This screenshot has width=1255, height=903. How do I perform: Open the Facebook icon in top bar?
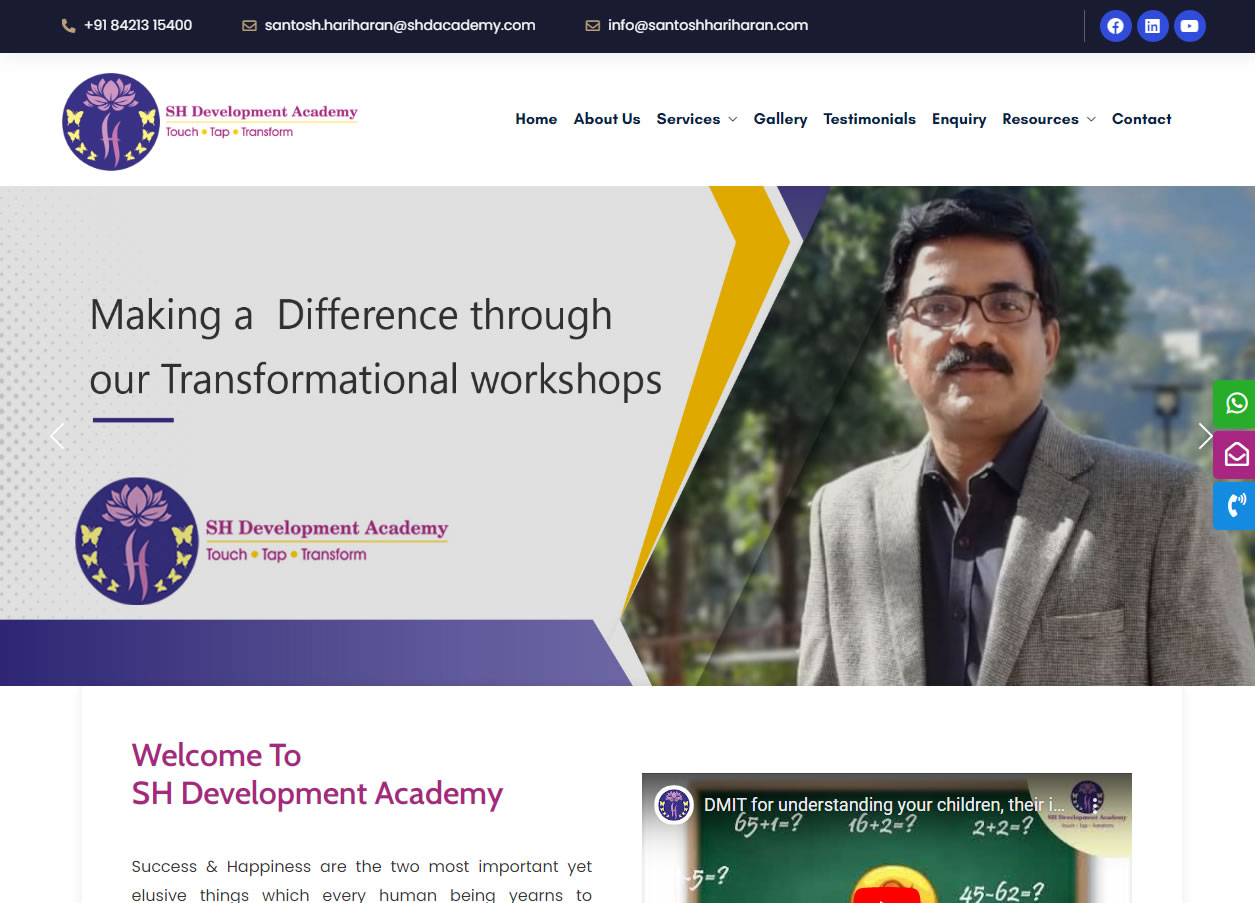click(1115, 26)
